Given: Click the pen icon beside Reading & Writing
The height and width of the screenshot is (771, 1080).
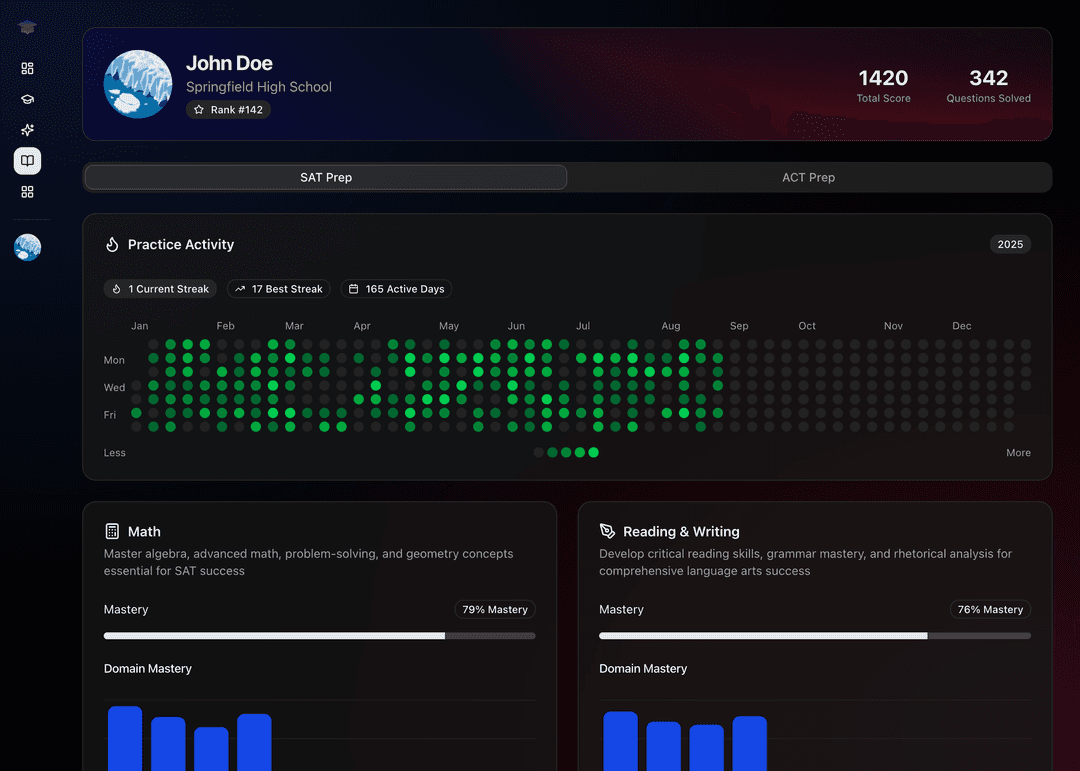Looking at the screenshot, I should pyautogui.click(x=607, y=532).
